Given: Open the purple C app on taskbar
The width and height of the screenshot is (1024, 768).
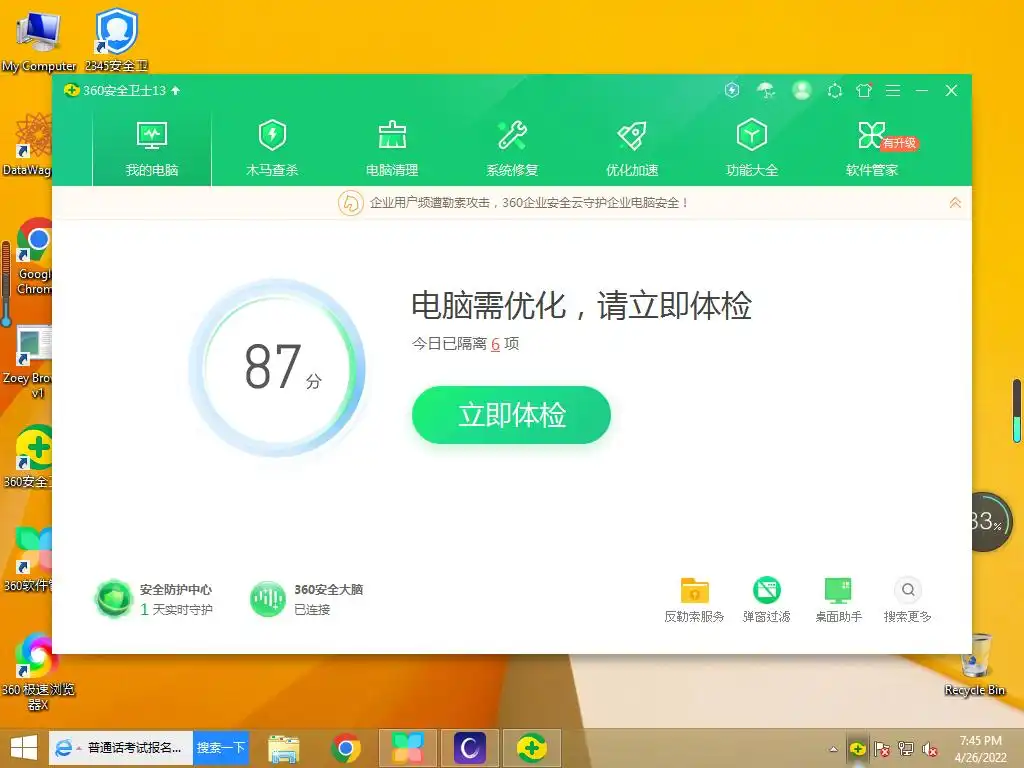Looking at the screenshot, I should pyautogui.click(x=470, y=748).
